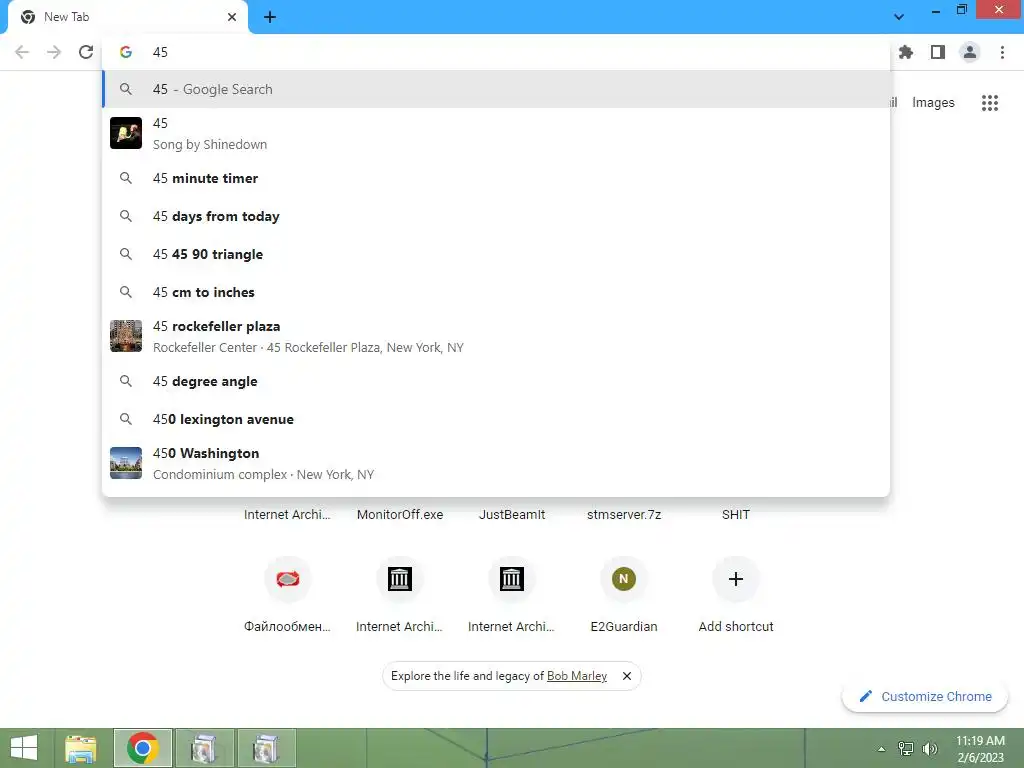Open the Internet Archive shortcut beside Файлообмен
The image size is (1024, 768).
pyautogui.click(x=400, y=579)
